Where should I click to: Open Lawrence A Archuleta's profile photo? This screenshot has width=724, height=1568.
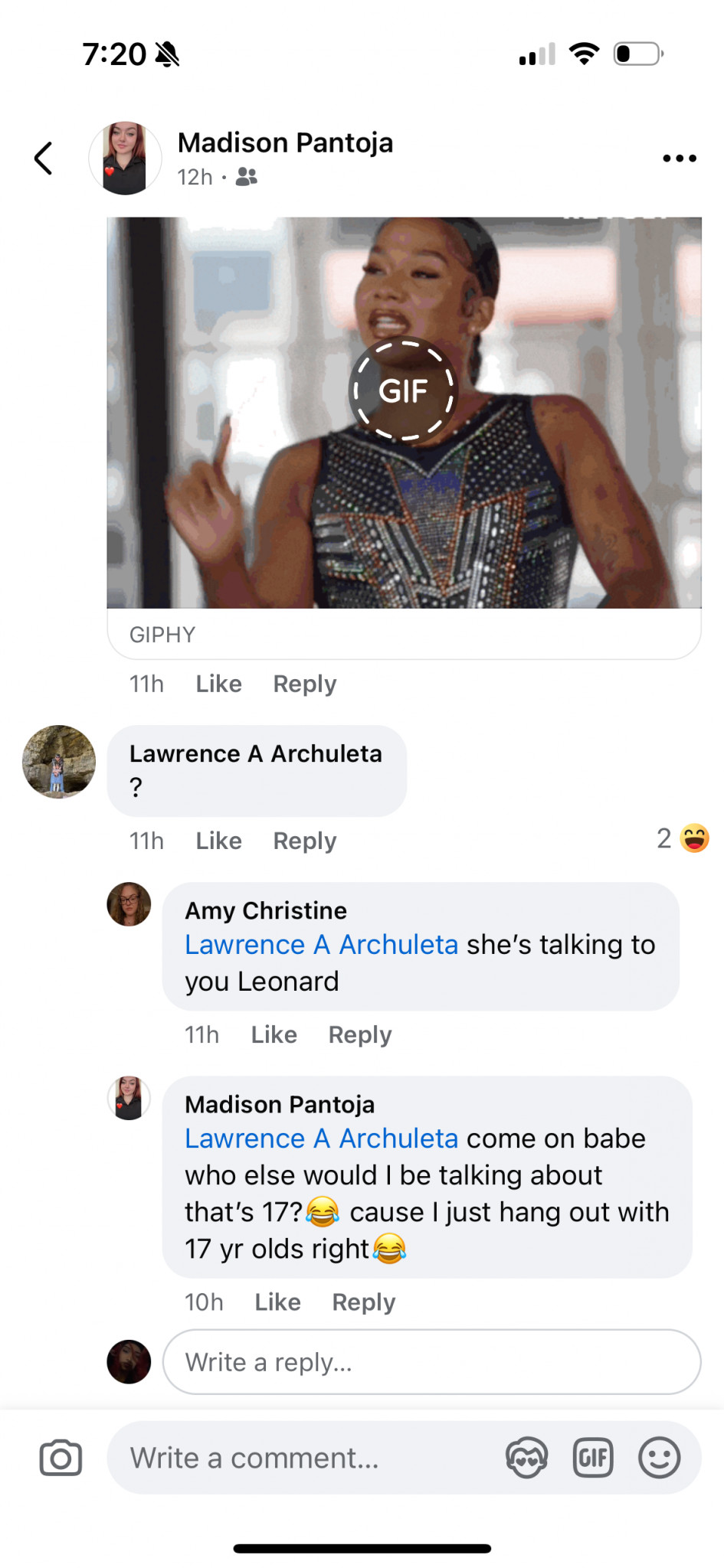tap(59, 762)
